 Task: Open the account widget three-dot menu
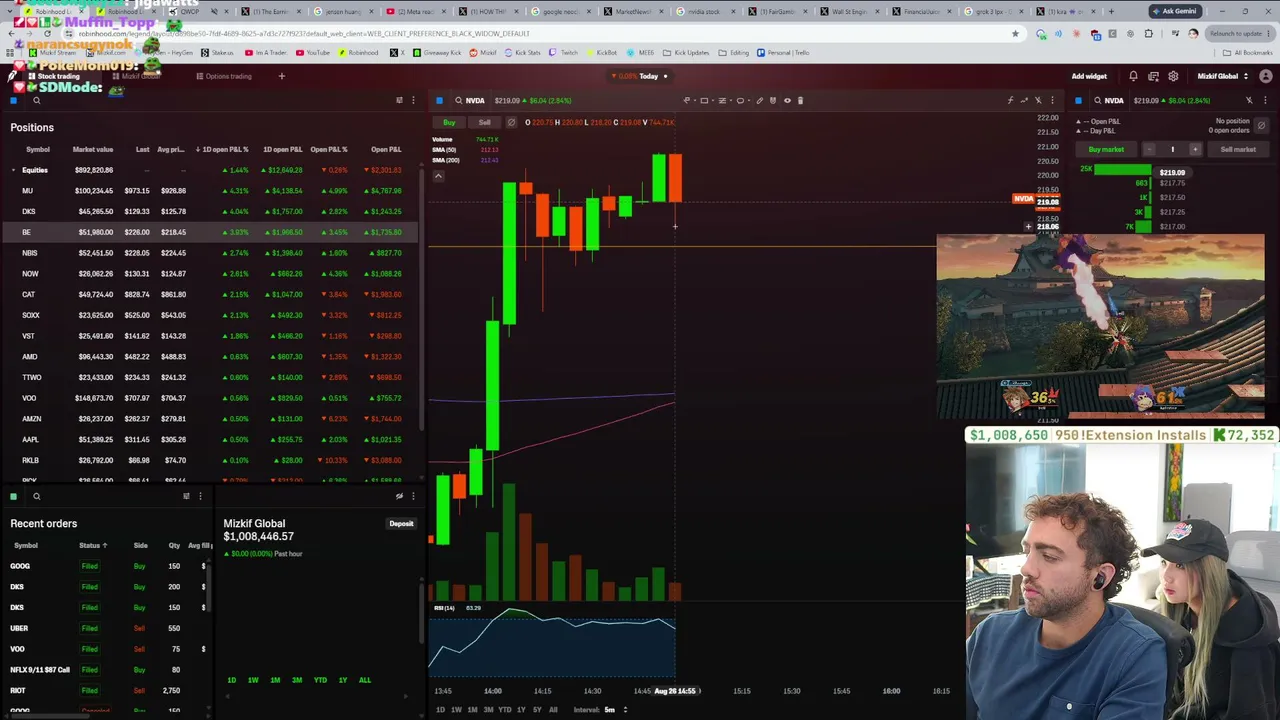click(x=413, y=496)
